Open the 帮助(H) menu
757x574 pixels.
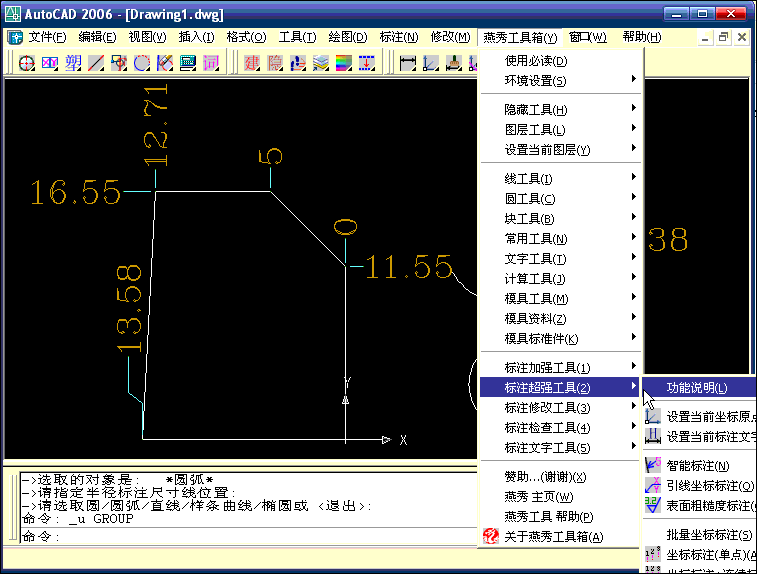point(641,37)
